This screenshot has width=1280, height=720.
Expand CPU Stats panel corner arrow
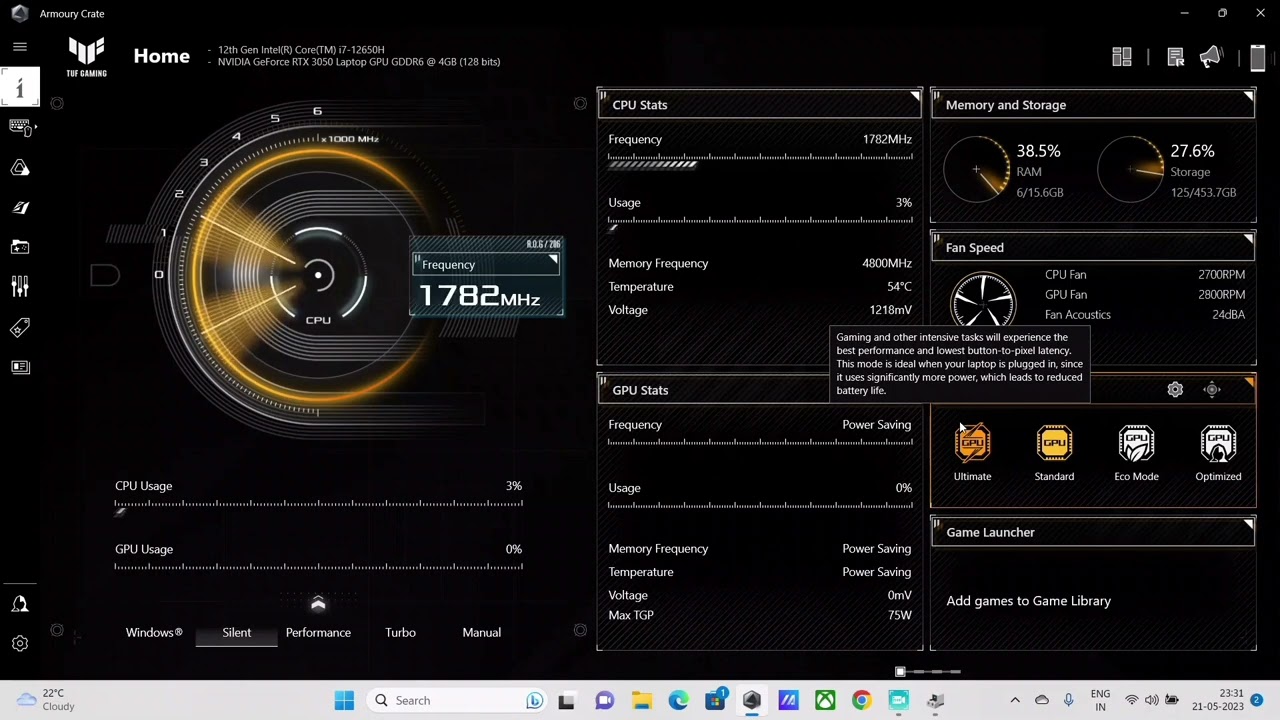point(915,97)
